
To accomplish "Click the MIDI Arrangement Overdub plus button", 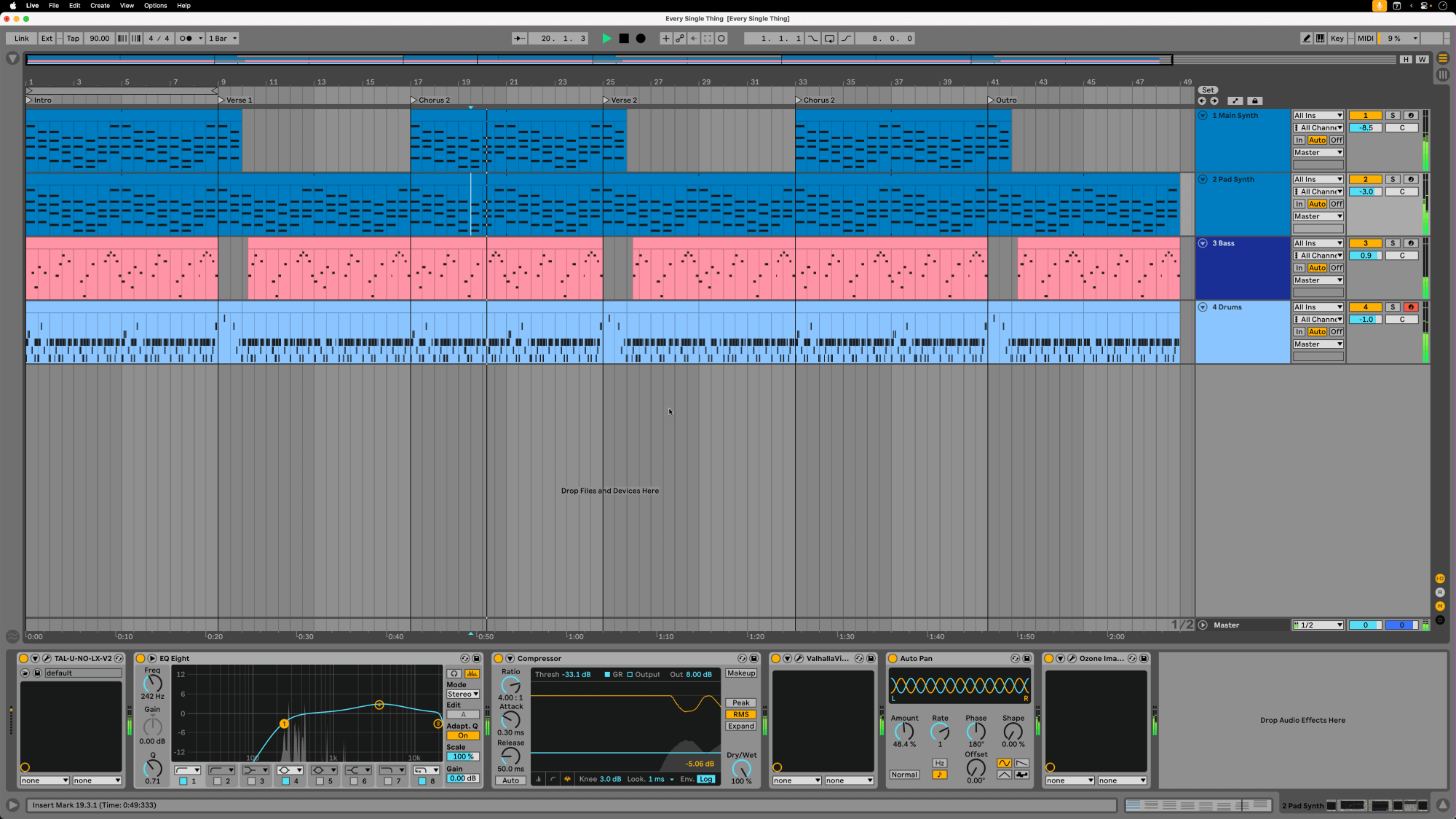I will point(665,39).
